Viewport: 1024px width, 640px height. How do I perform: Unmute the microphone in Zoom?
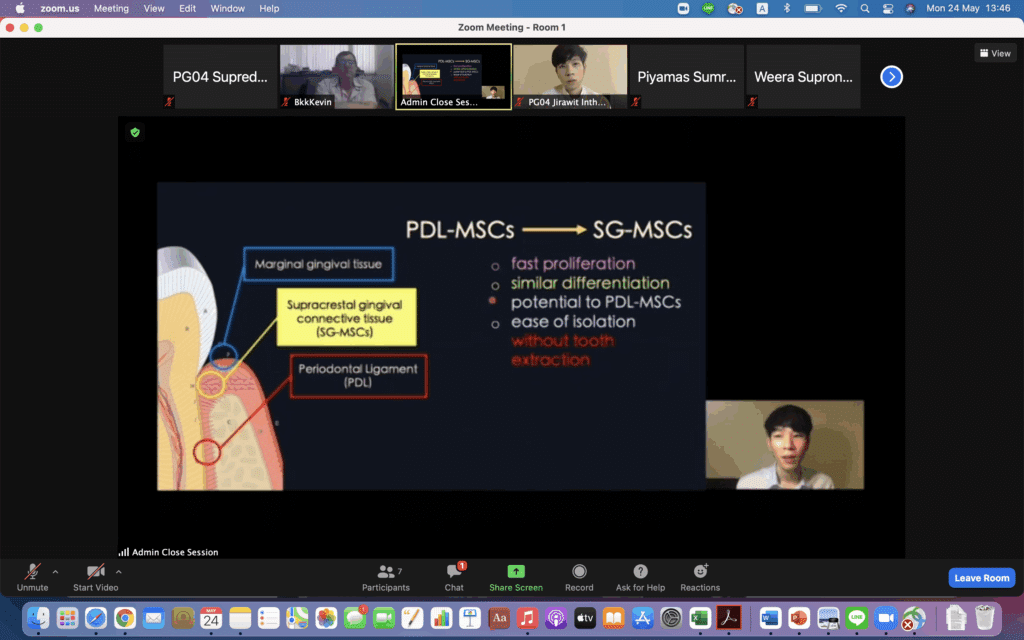tap(32, 577)
